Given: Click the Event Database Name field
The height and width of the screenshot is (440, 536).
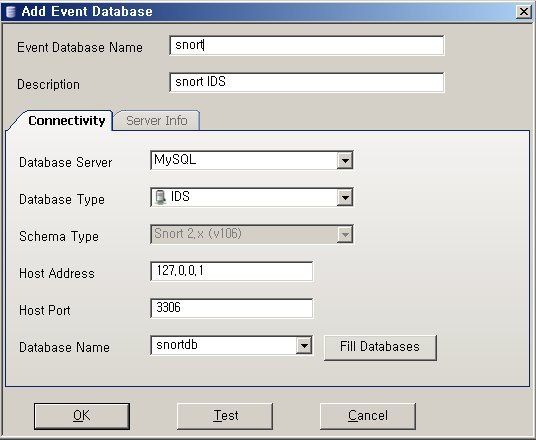Looking at the screenshot, I should point(307,45).
